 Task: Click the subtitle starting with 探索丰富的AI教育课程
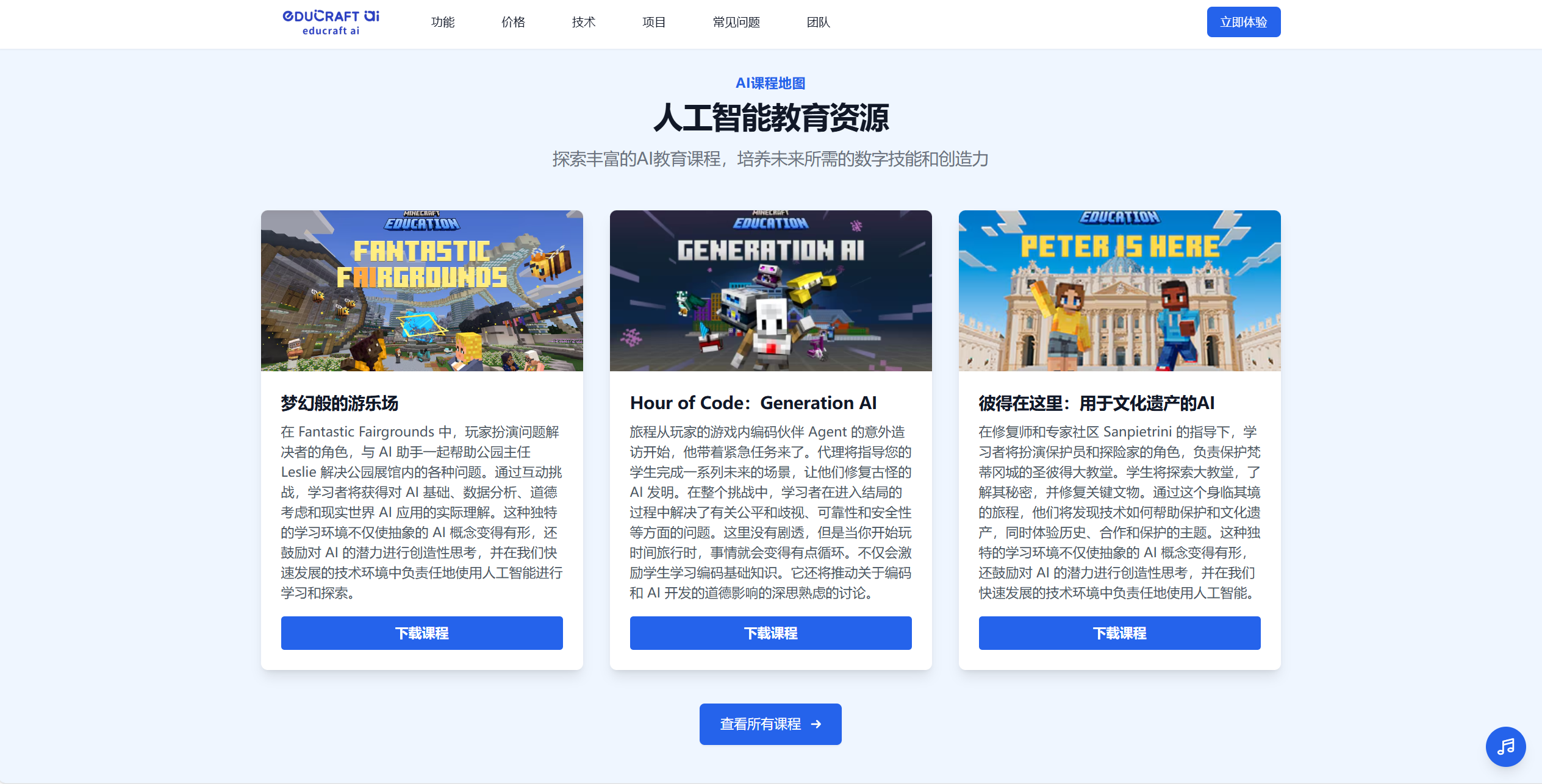(x=770, y=159)
